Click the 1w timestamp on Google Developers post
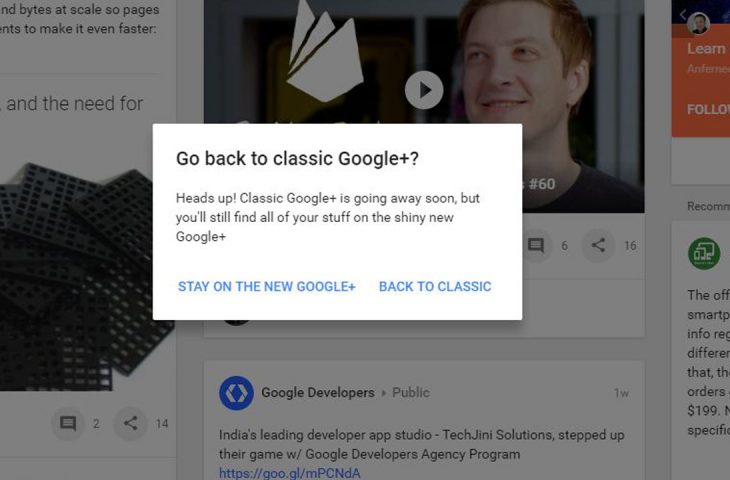Image resolution: width=730 pixels, height=480 pixels. click(621, 393)
